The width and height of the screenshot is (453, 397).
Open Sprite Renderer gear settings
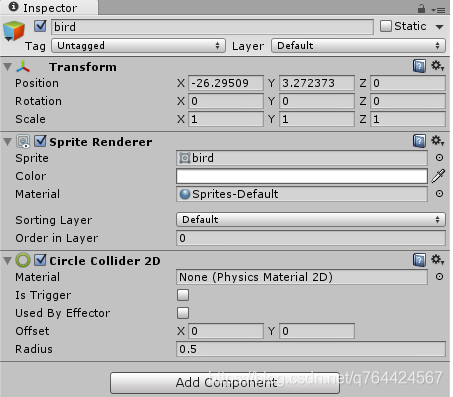[437, 141]
